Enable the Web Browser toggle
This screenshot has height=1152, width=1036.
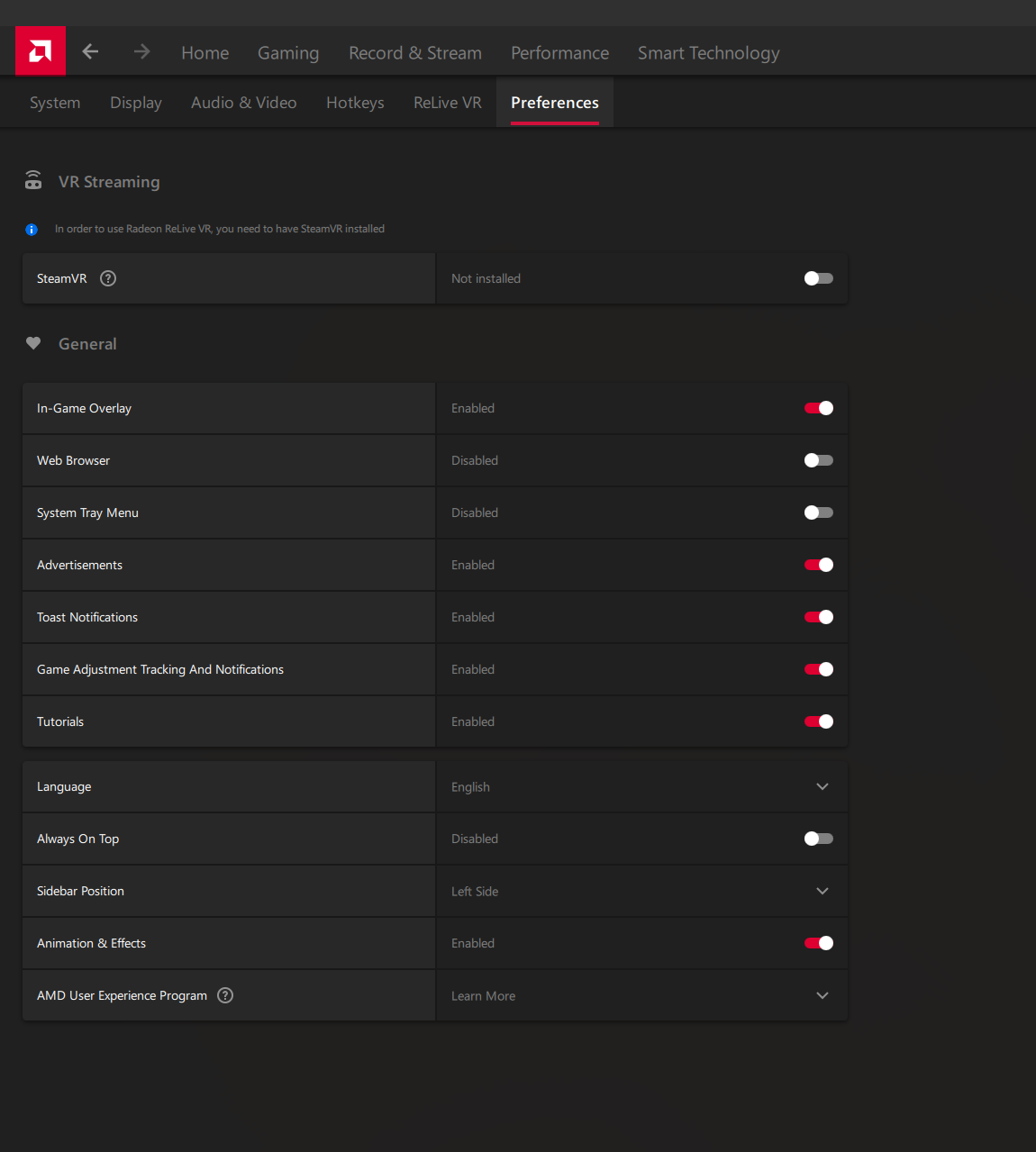(x=819, y=460)
